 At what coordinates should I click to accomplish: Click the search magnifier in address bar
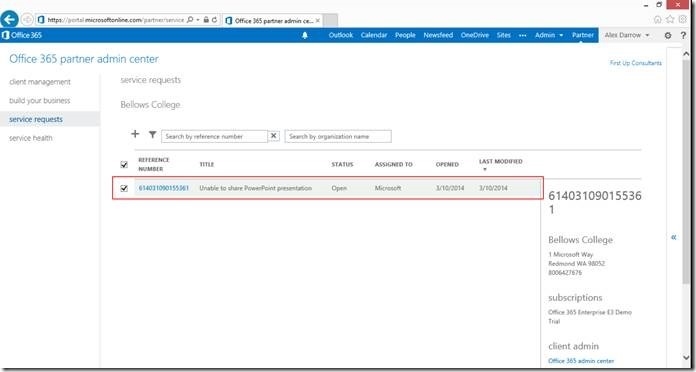(x=190, y=20)
